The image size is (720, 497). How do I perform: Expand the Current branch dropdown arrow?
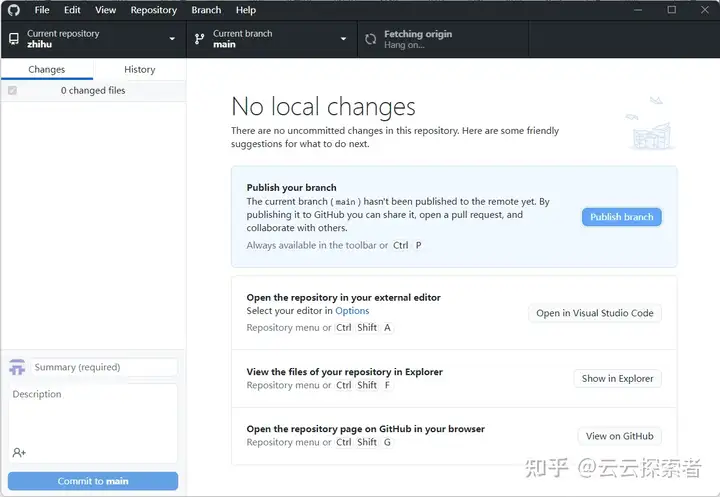[x=343, y=39]
